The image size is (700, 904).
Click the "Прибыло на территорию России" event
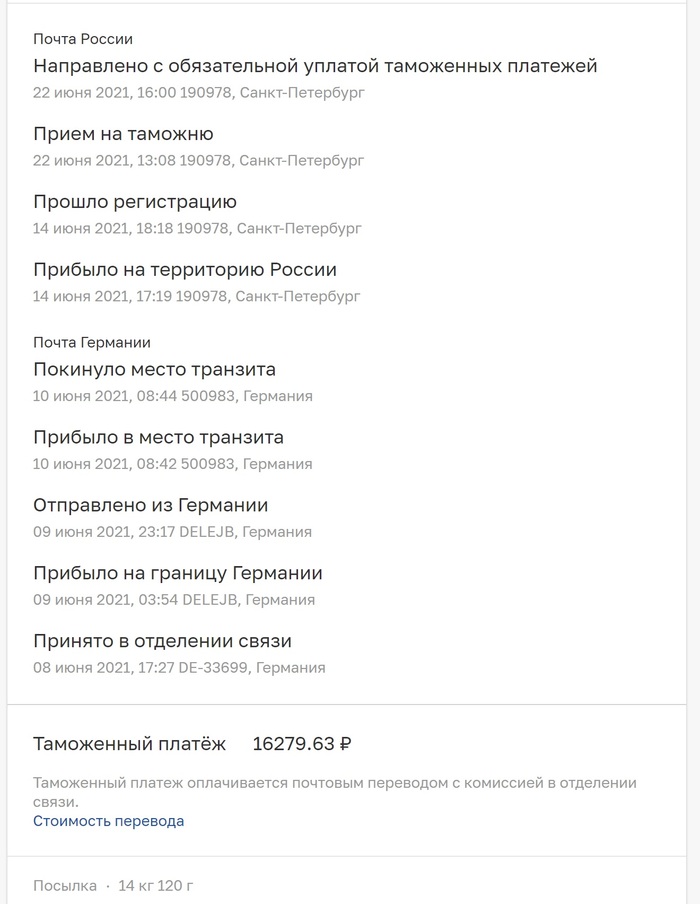point(185,270)
